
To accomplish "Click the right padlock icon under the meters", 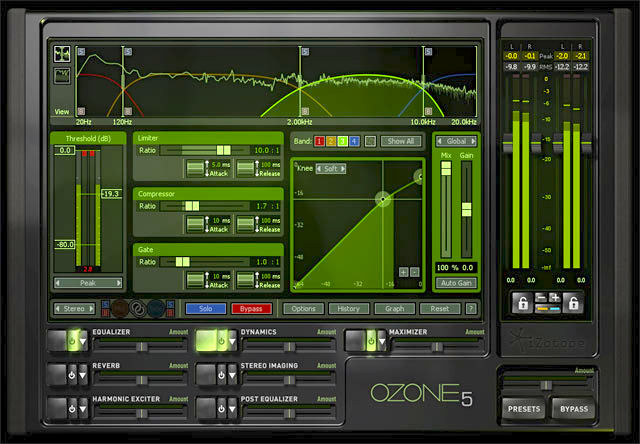I will tap(573, 303).
